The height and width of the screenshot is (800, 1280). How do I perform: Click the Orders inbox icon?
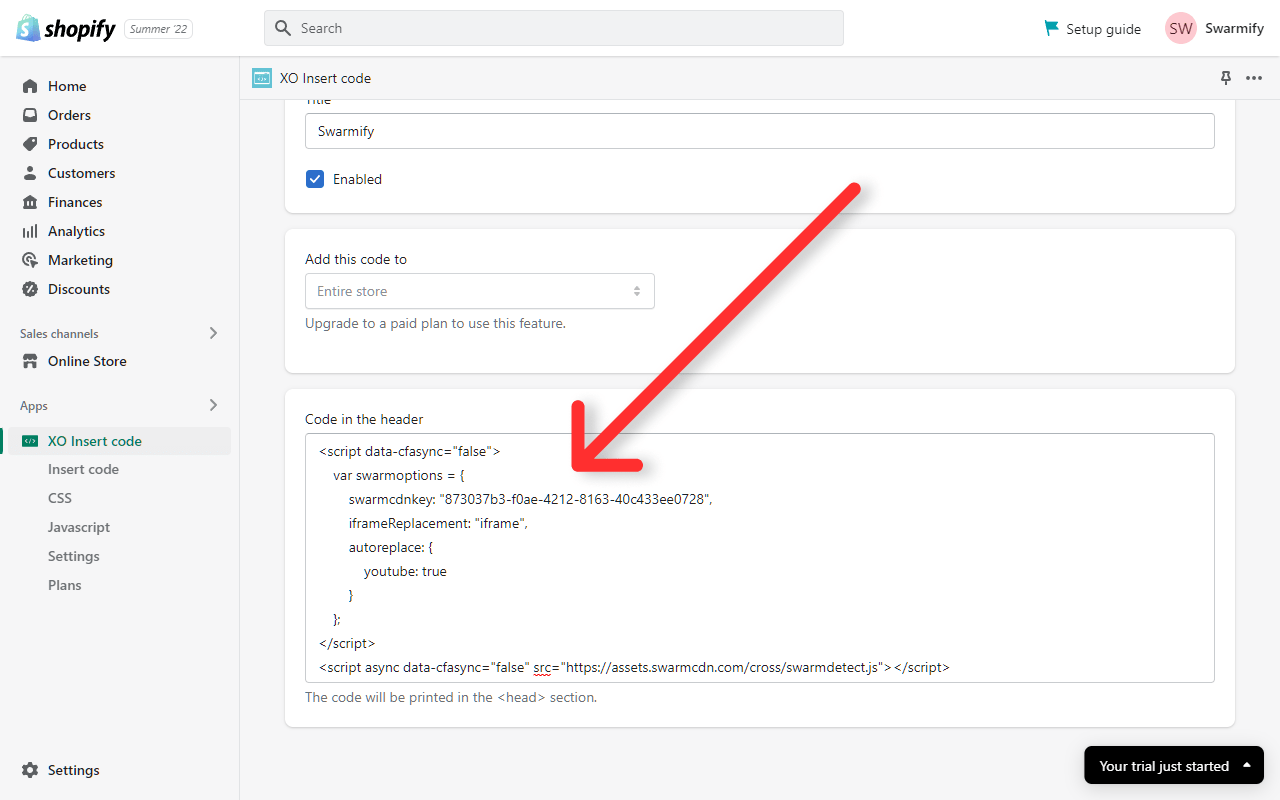[x=30, y=115]
